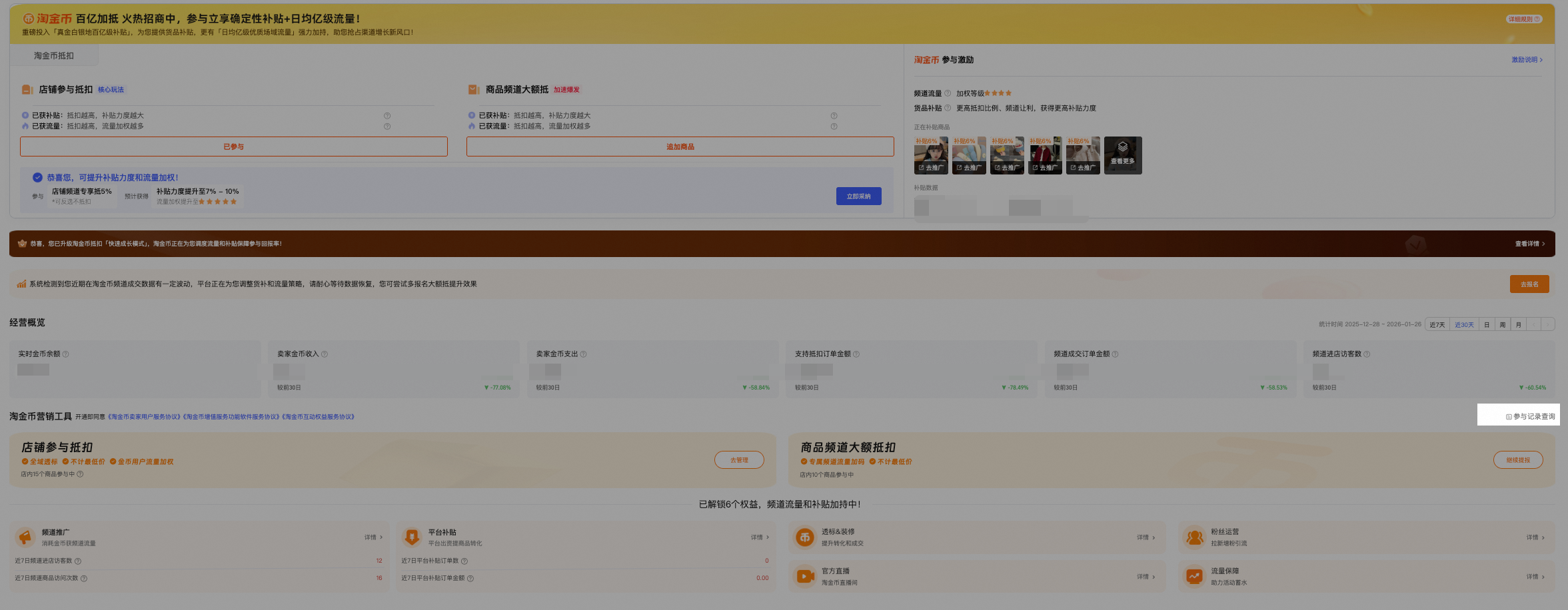Open 淘金币增值服务功能软件服务协议 link
Image resolution: width=1568 pixels, height=610 pixels.
[231, 417]
